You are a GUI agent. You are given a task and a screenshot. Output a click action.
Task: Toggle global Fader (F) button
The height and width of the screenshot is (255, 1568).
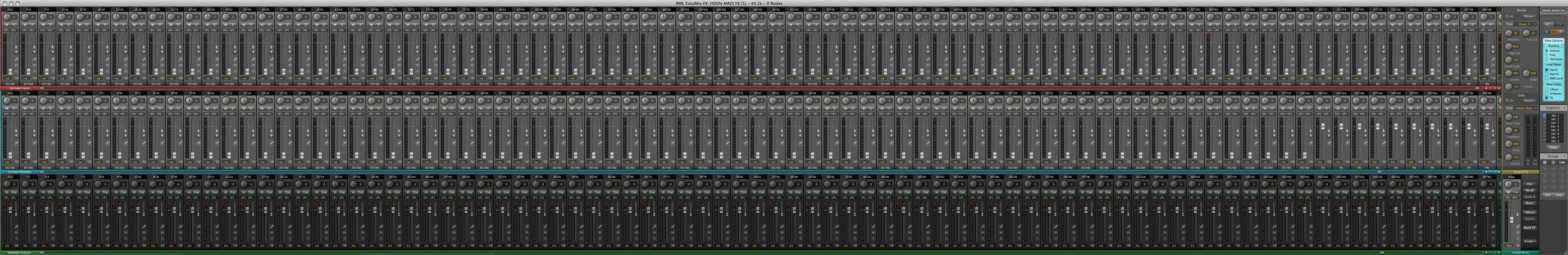1560,31
